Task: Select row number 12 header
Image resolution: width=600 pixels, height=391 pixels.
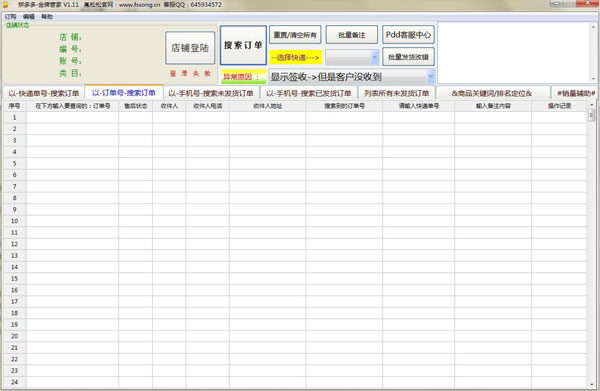Action: (x=15, y=244)
